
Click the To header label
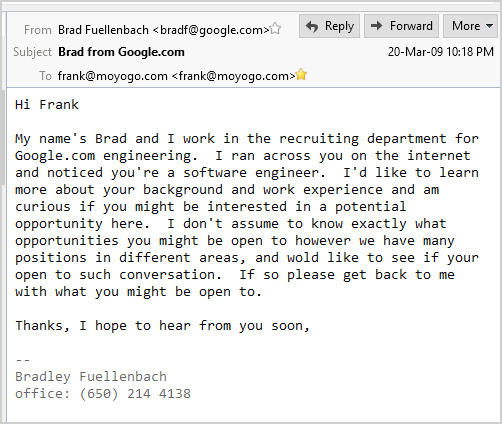(45, 76)
